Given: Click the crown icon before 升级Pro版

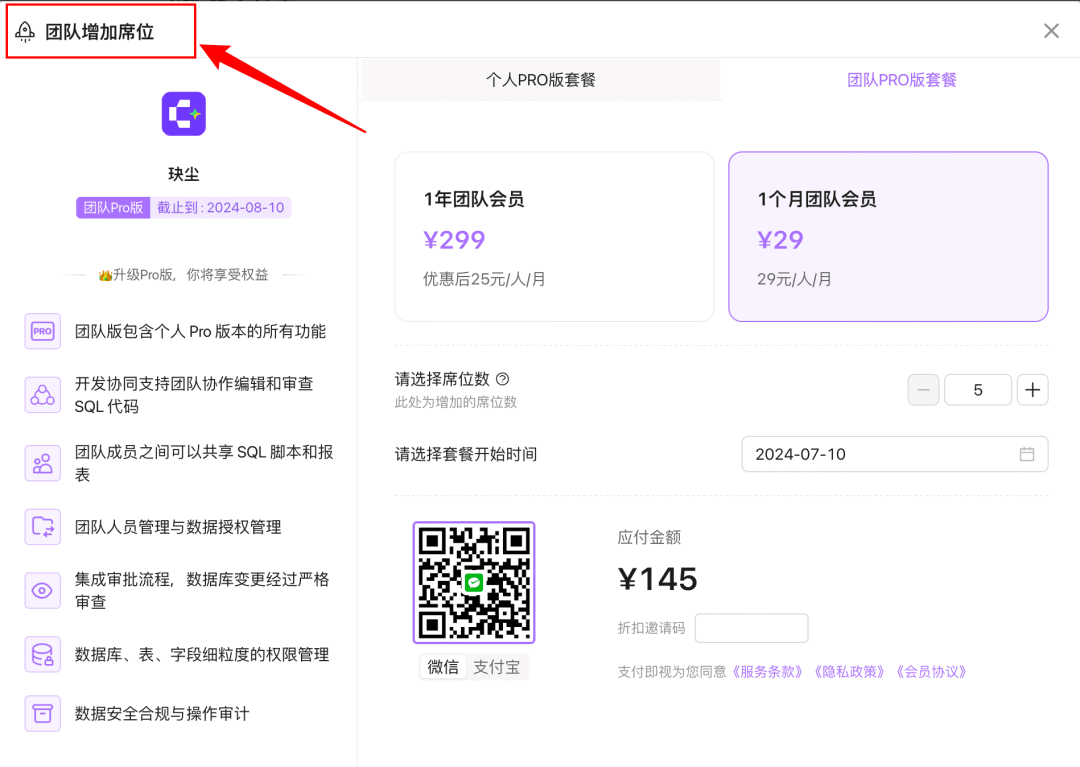Looking at the screenshot, I should [105, 275].
